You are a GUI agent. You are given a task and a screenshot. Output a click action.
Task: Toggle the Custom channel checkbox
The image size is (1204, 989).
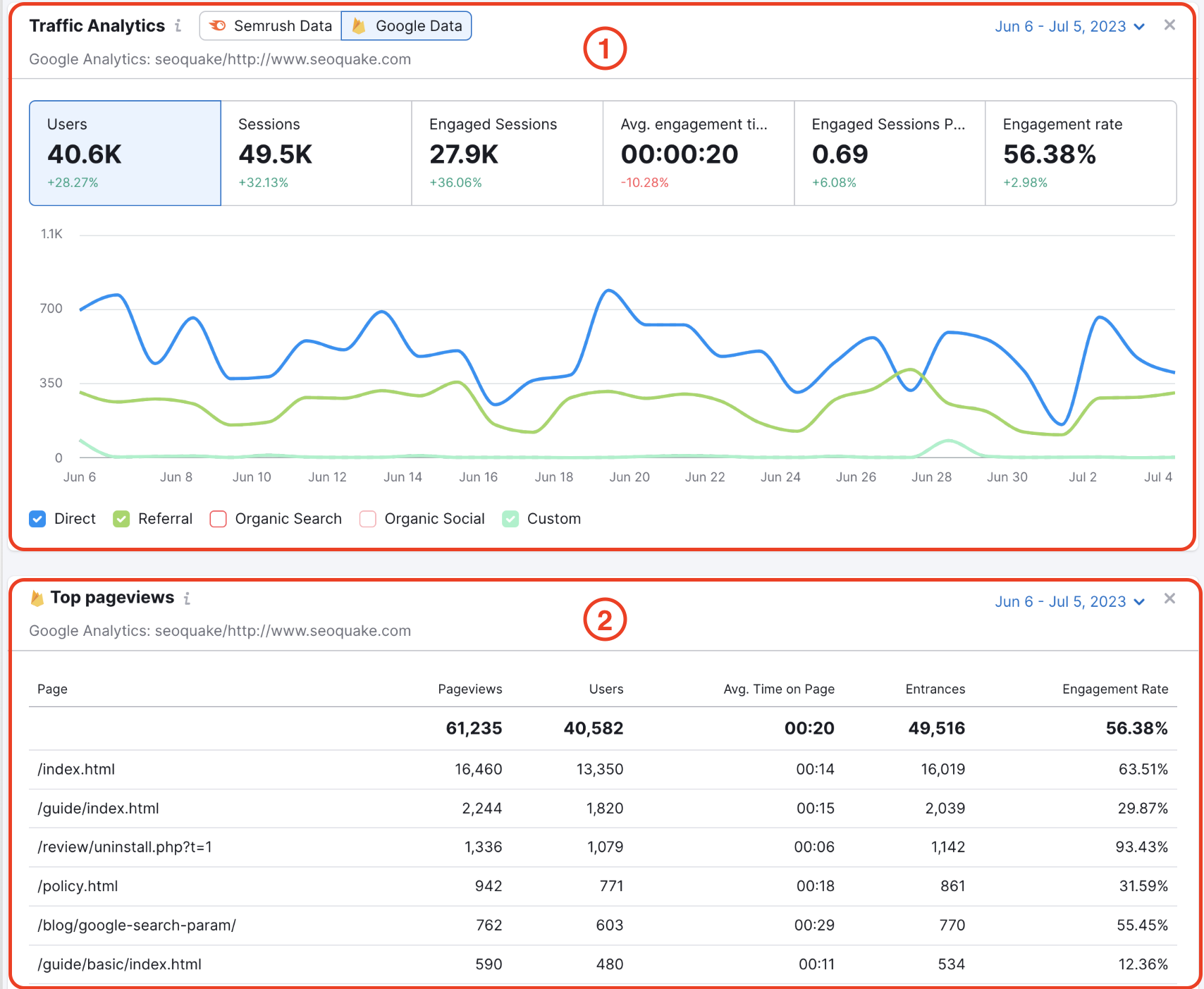tap(510, 519)
